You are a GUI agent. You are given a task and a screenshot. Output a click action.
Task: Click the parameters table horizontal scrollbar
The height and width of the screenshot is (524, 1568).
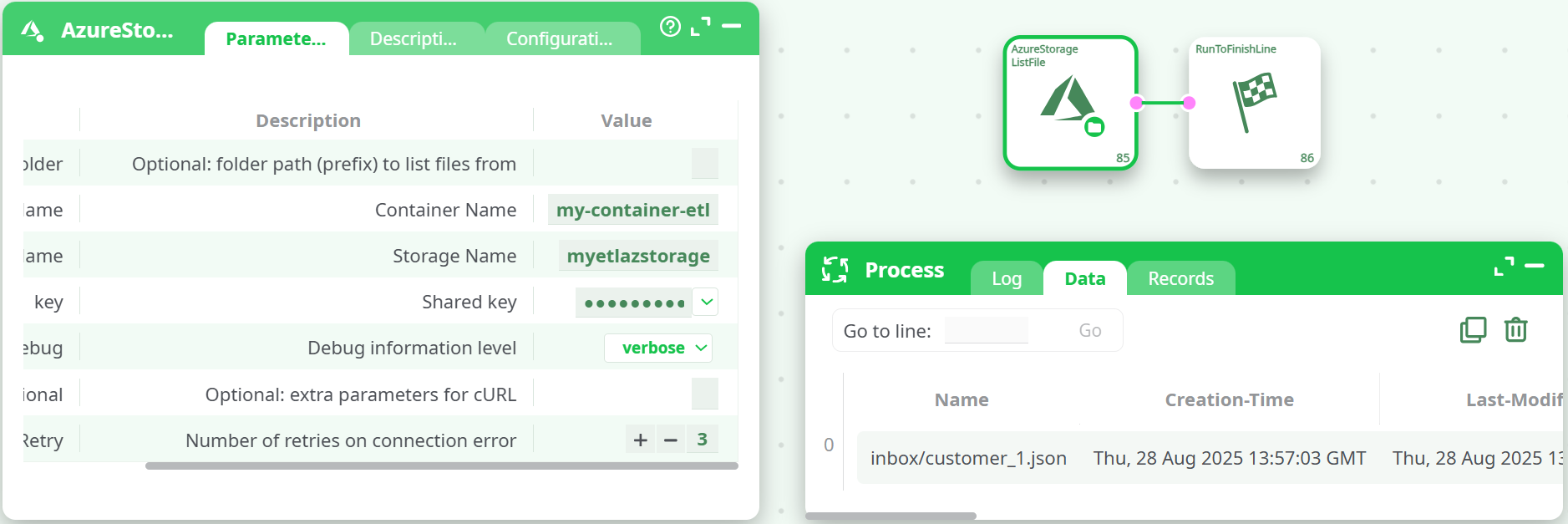(441, 466)
